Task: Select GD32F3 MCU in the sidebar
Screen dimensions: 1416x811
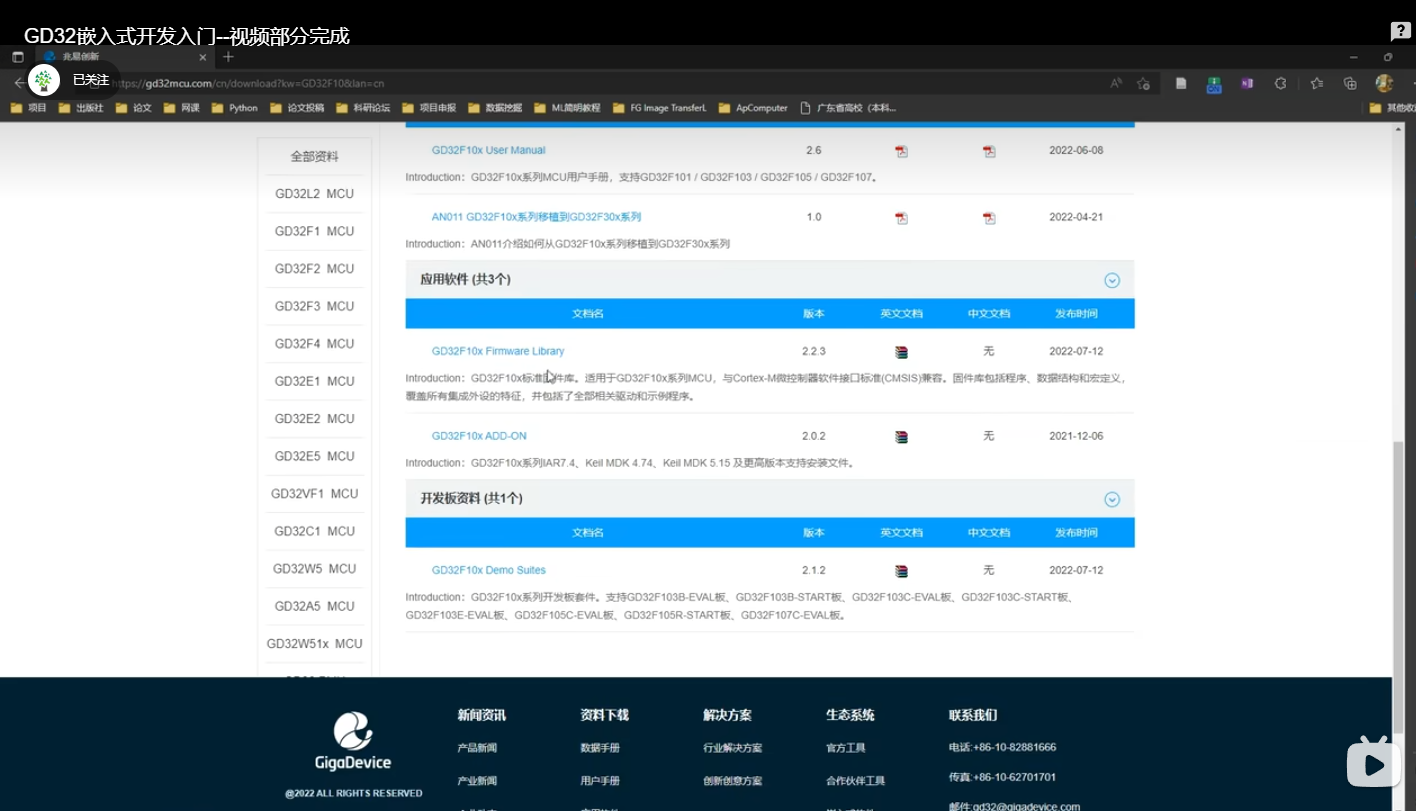Action: tap(314, 306)
